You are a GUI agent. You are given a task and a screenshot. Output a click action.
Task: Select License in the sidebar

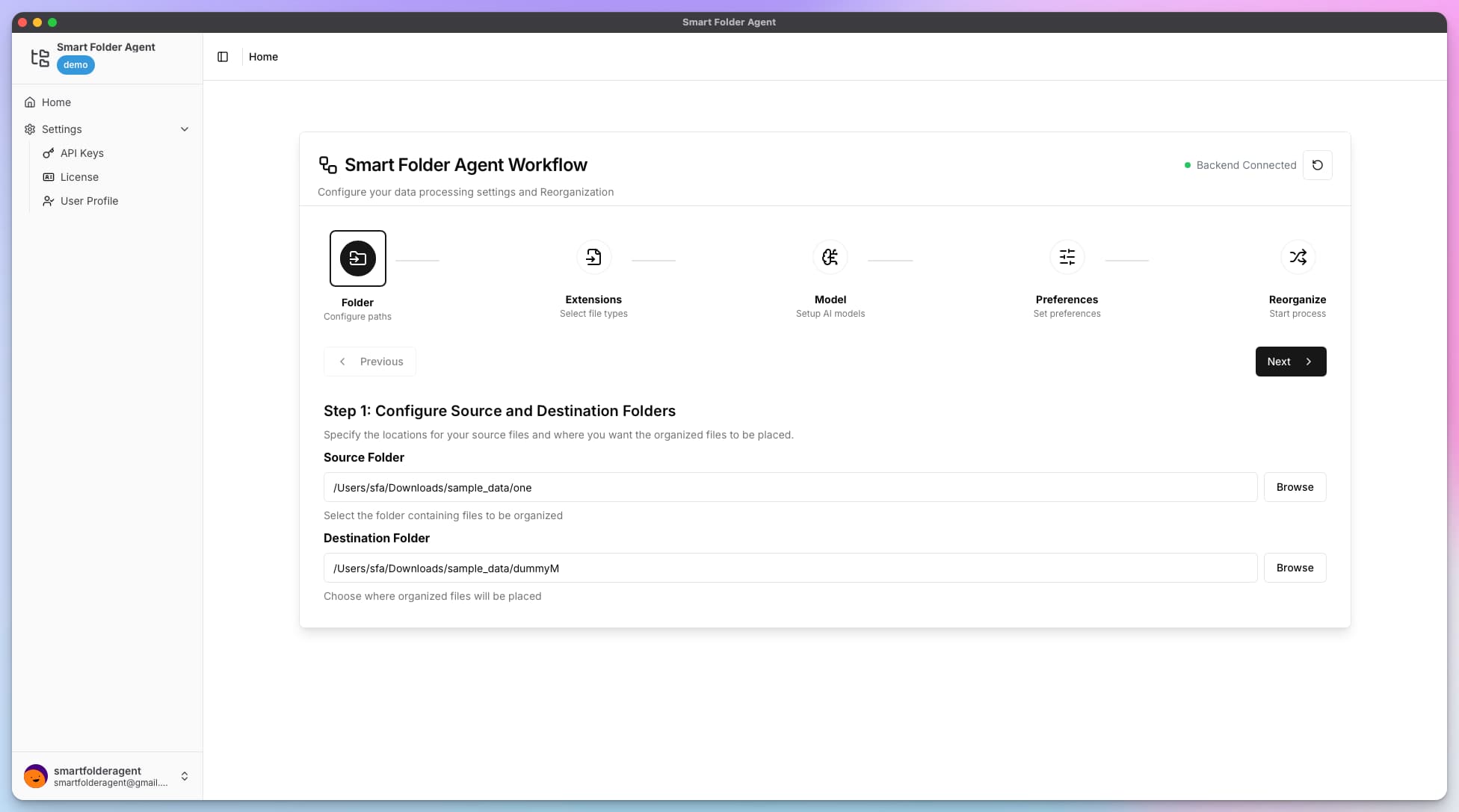78,177
